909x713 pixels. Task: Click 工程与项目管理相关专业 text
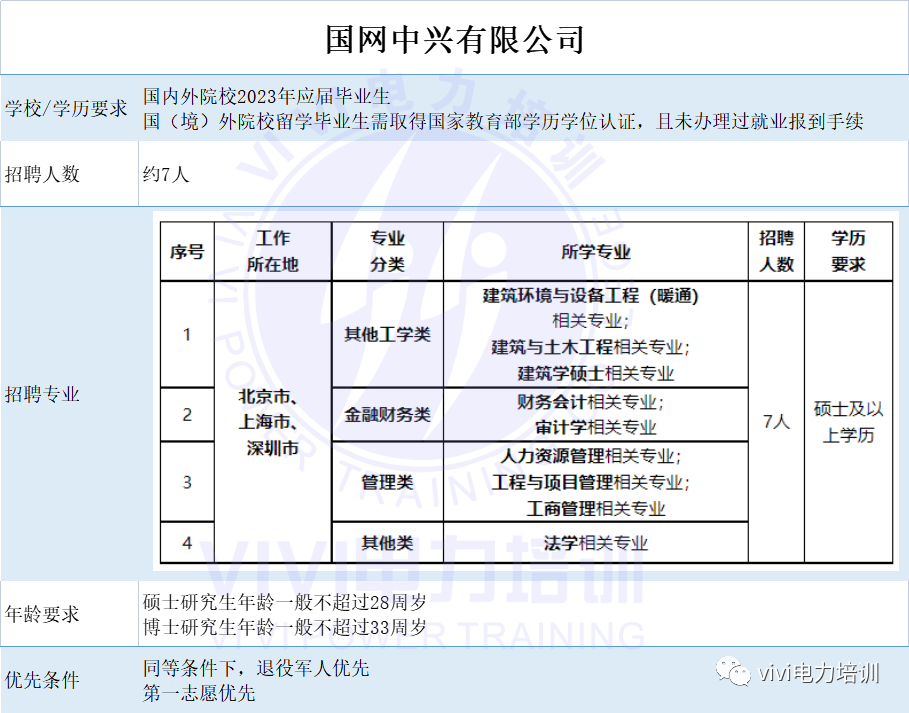click(x=591, y=482)
